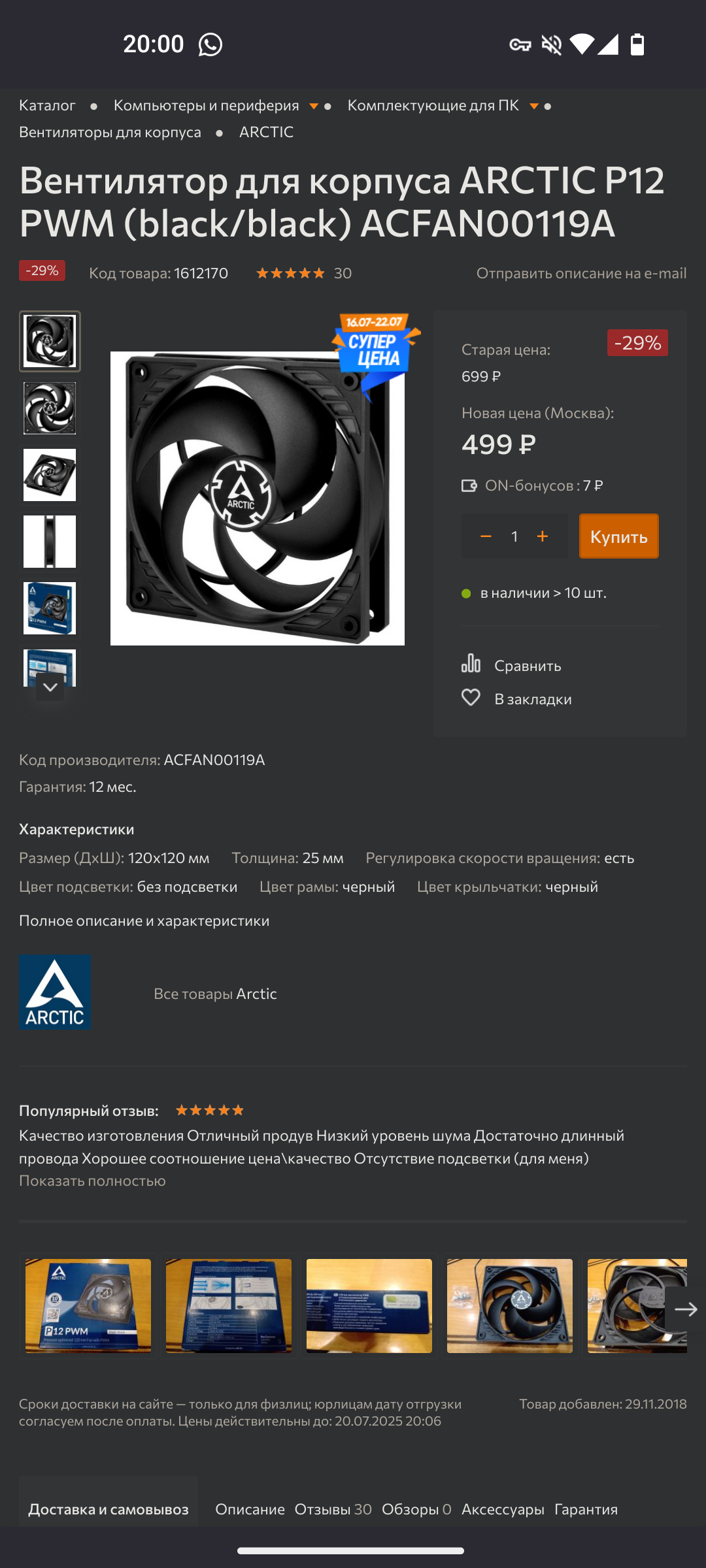Open Отправить описание на e-mail link

point(581,273)
